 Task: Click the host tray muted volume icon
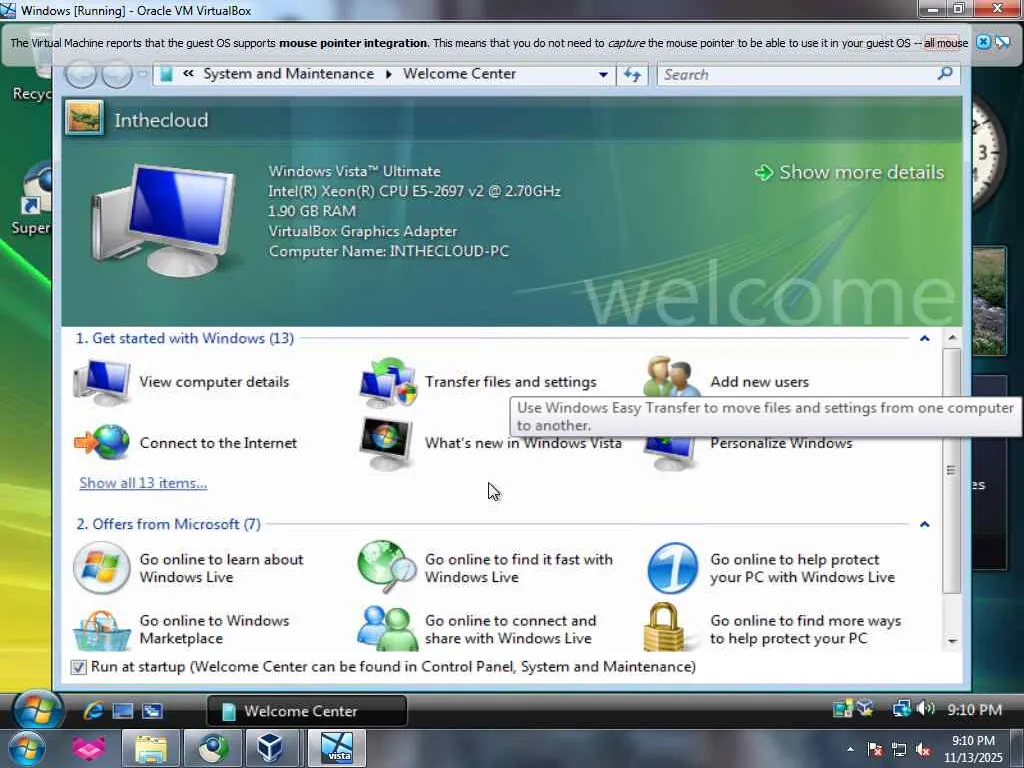point(923,750)
